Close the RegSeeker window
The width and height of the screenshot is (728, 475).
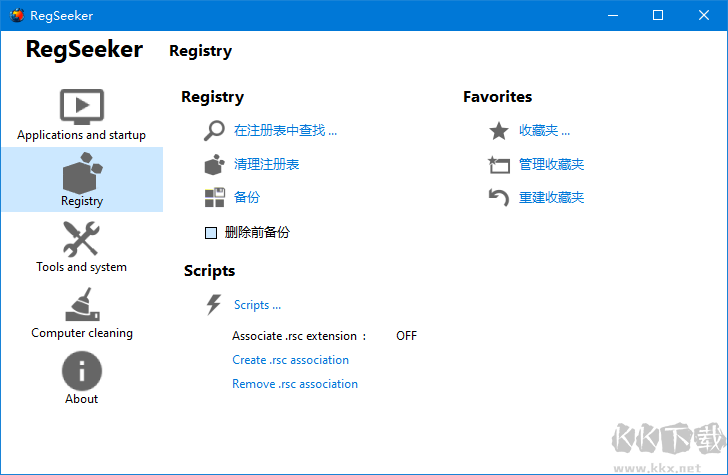704,15
